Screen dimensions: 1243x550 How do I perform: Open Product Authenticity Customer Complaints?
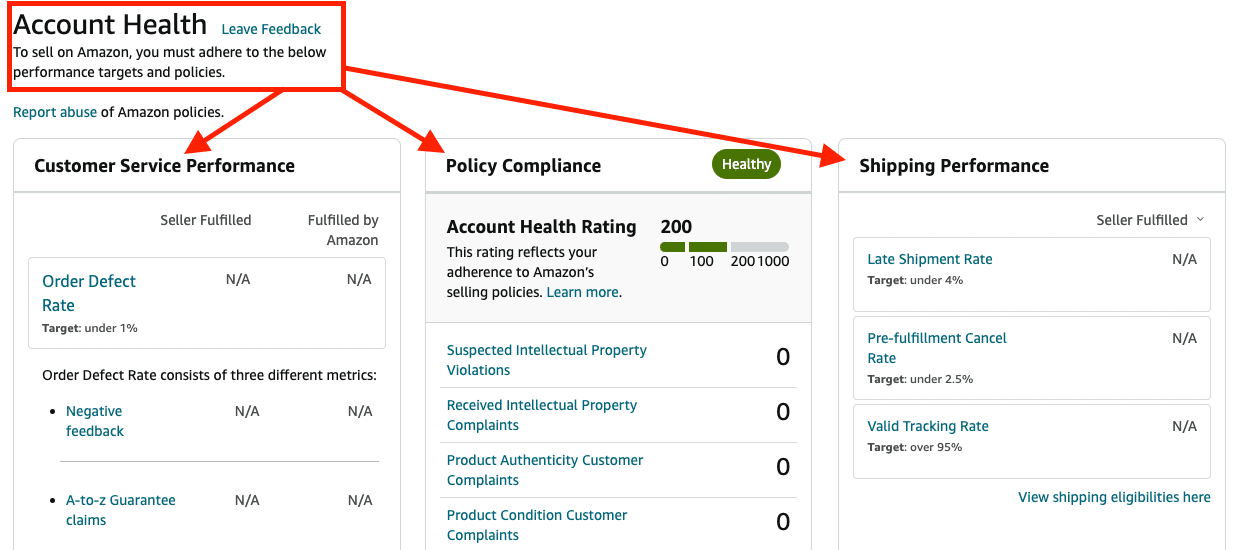[x=545, y=470]
